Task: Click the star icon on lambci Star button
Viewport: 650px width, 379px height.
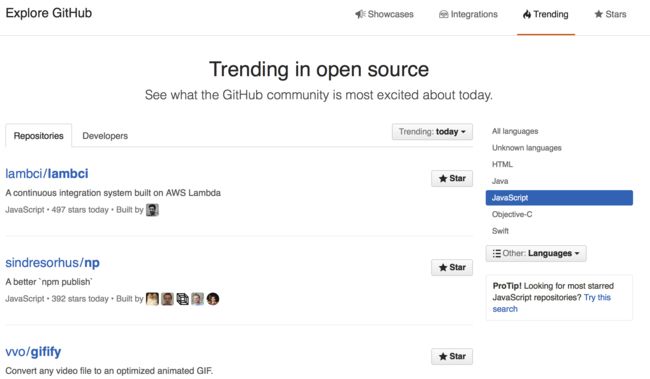Action: 443,178
